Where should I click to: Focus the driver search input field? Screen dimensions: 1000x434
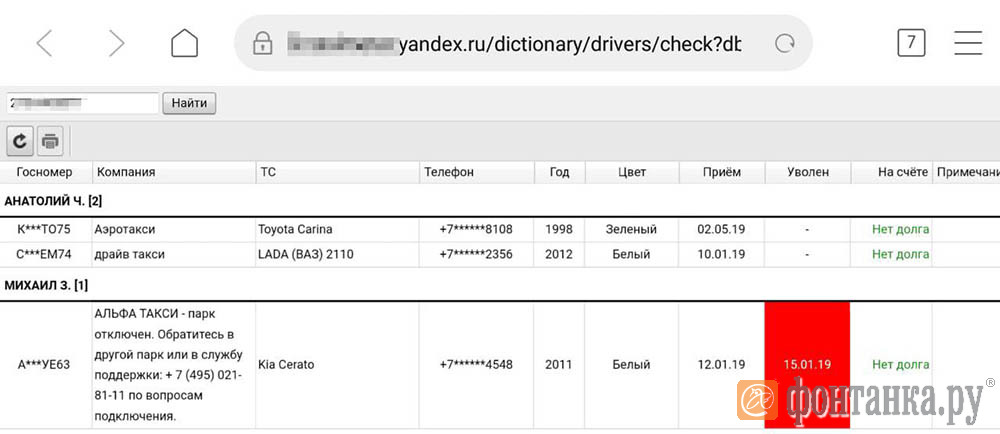tap(82, 103)
